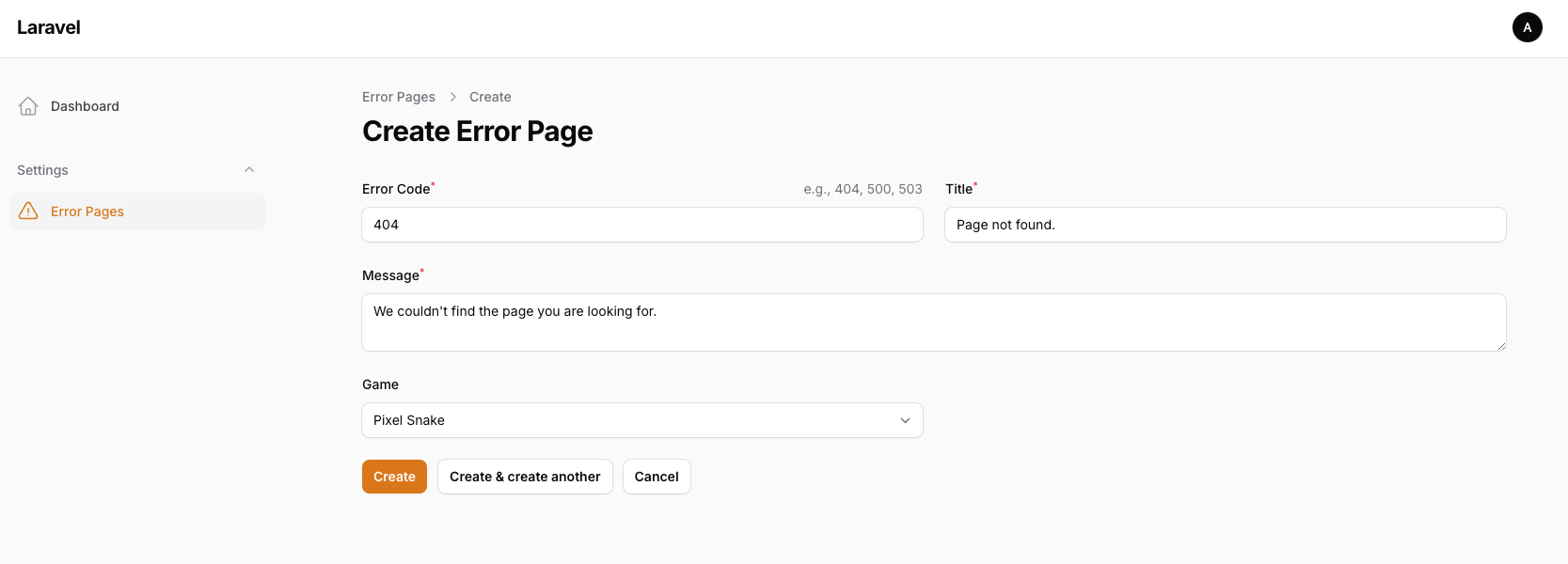Click into the Title input field
This screenshot has height=564, width=1568.
[1225, 225]
